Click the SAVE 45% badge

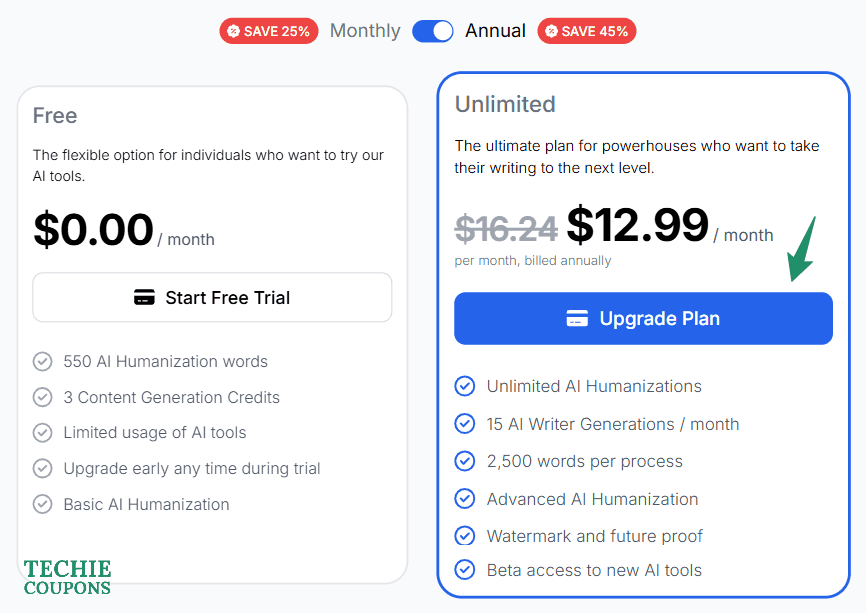pos(586,31)
